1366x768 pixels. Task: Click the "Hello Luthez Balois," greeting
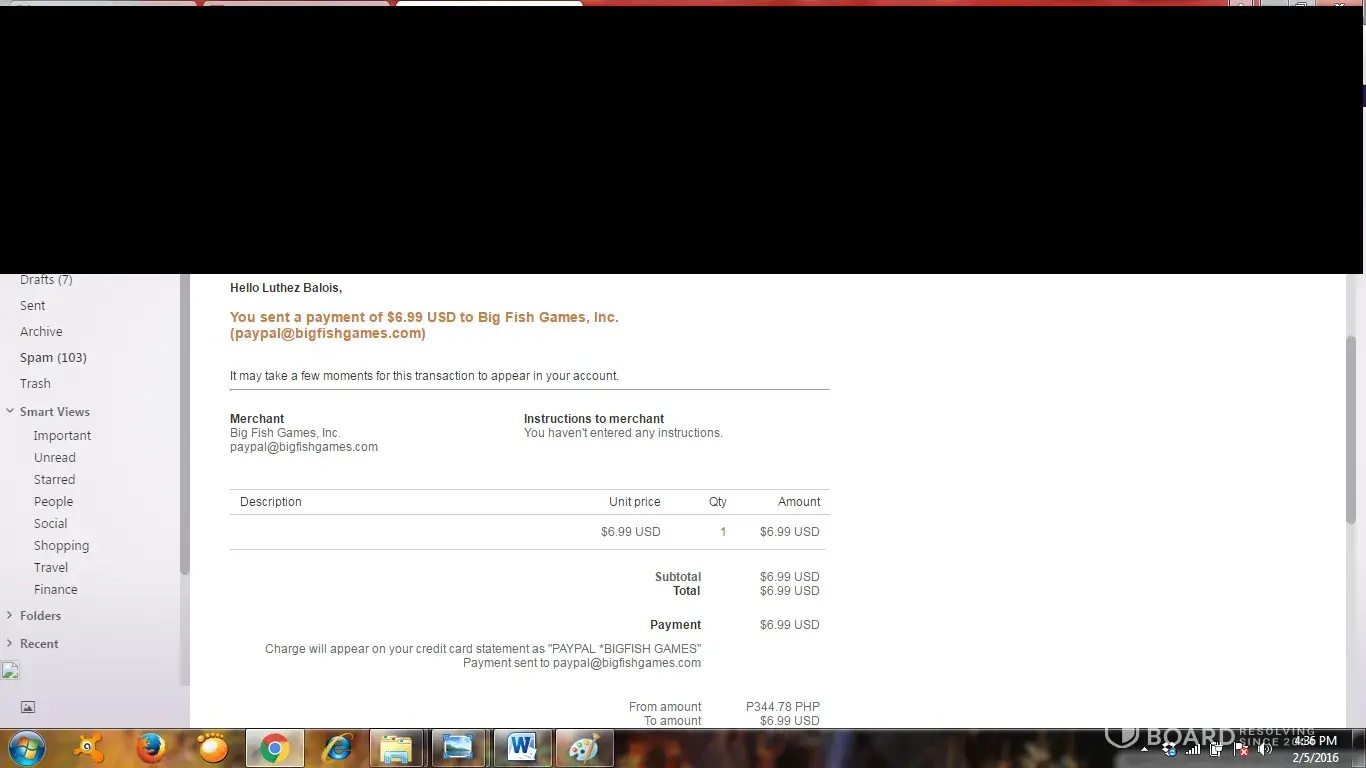pyautogui.click(x=286, y=288)
